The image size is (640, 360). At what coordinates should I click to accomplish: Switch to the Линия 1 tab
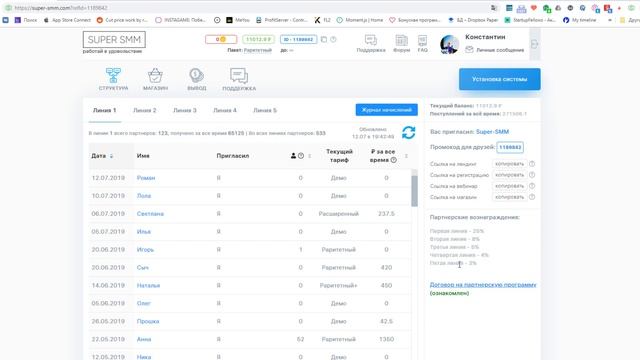[x=104, y=110]
